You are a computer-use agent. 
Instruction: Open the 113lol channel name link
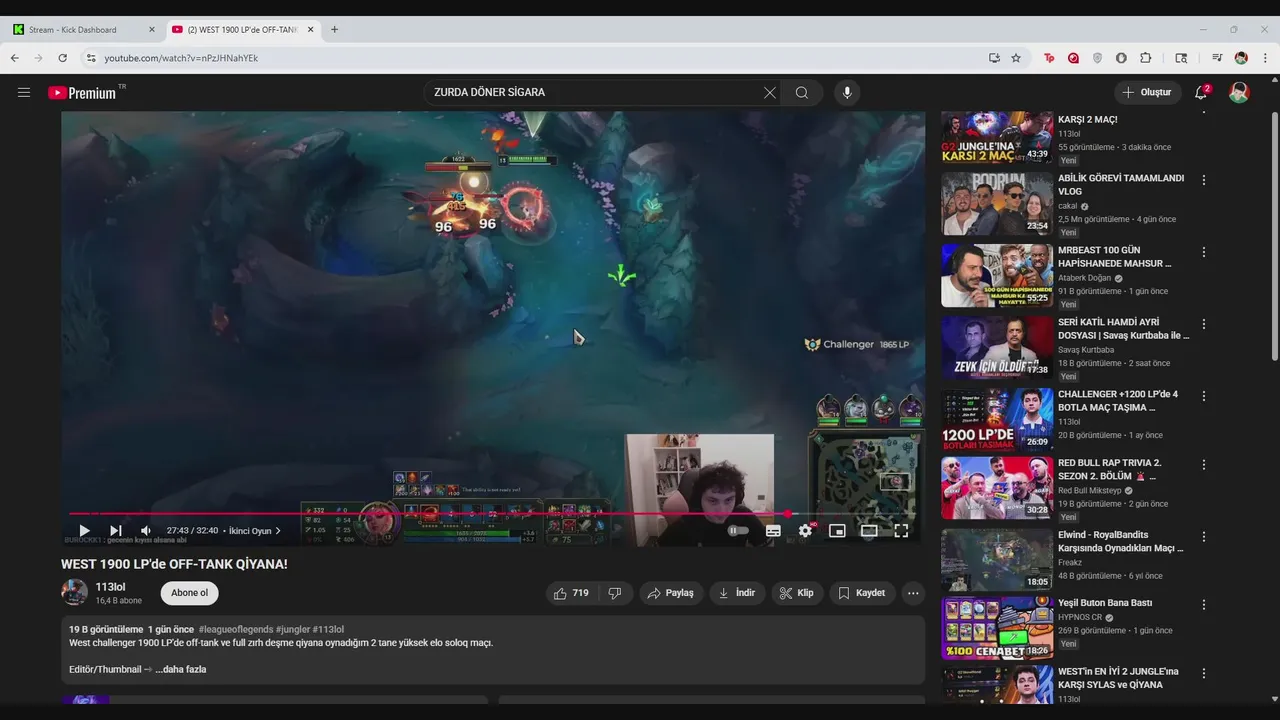point(110,587)
